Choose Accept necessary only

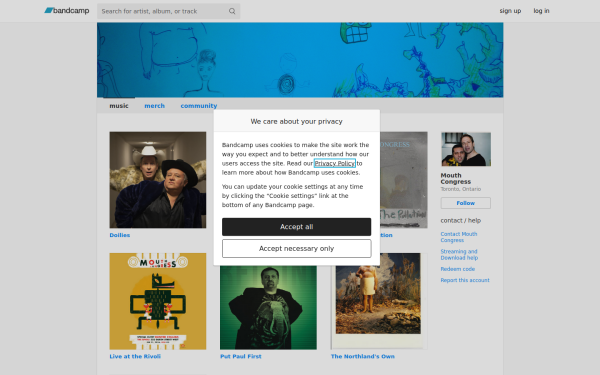tap(297, 248)
